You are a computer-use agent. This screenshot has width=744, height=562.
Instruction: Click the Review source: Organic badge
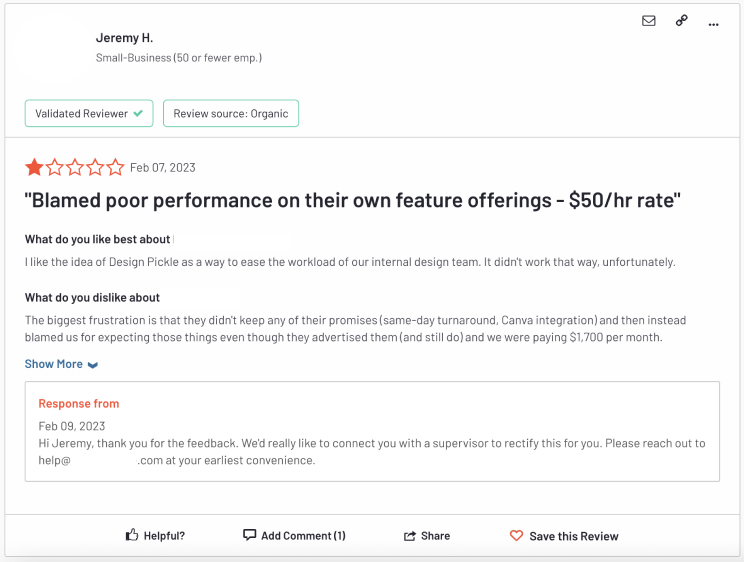pyautogui.click(x=231, y=113)
